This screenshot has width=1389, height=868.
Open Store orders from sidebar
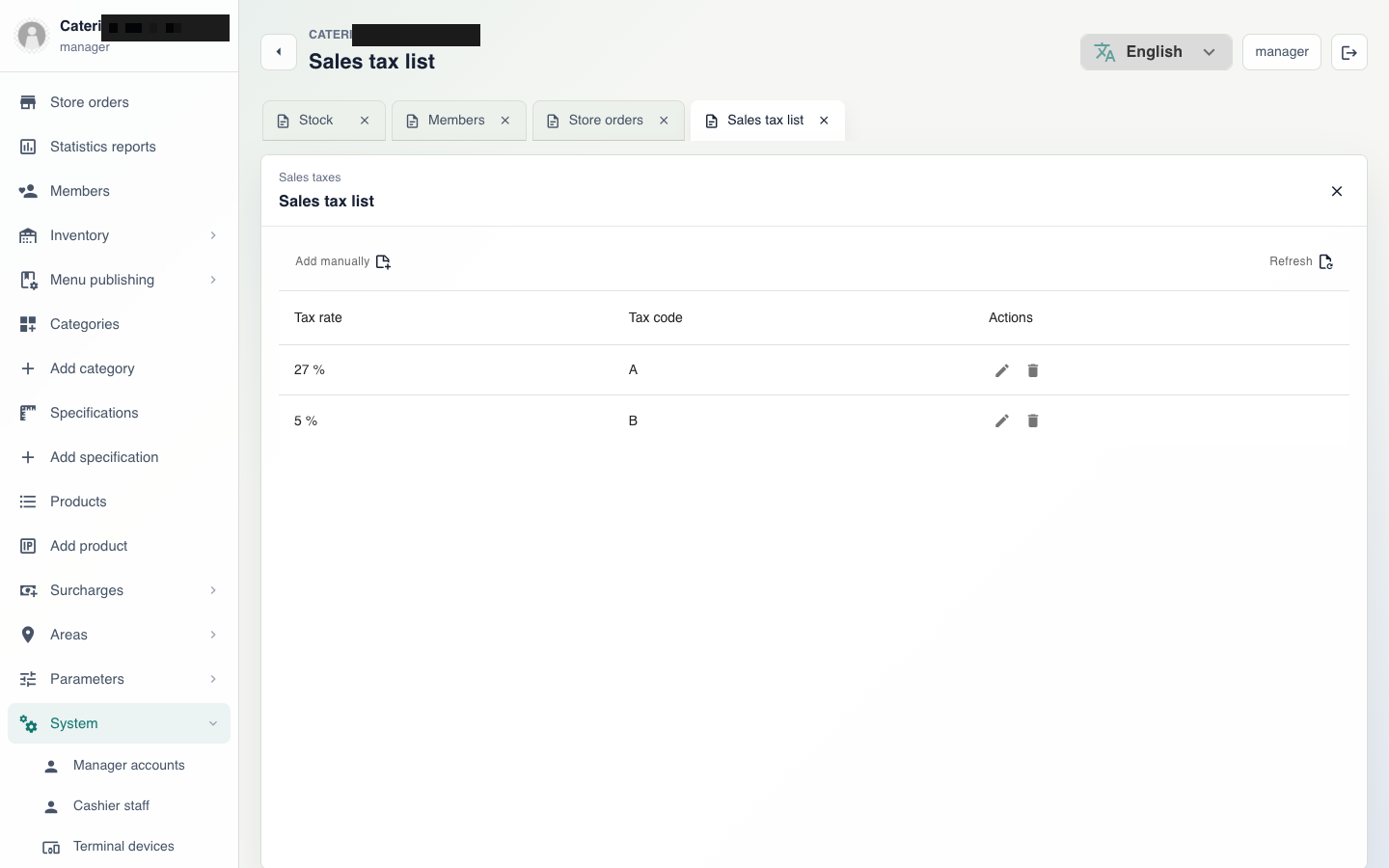coord(120,102)
